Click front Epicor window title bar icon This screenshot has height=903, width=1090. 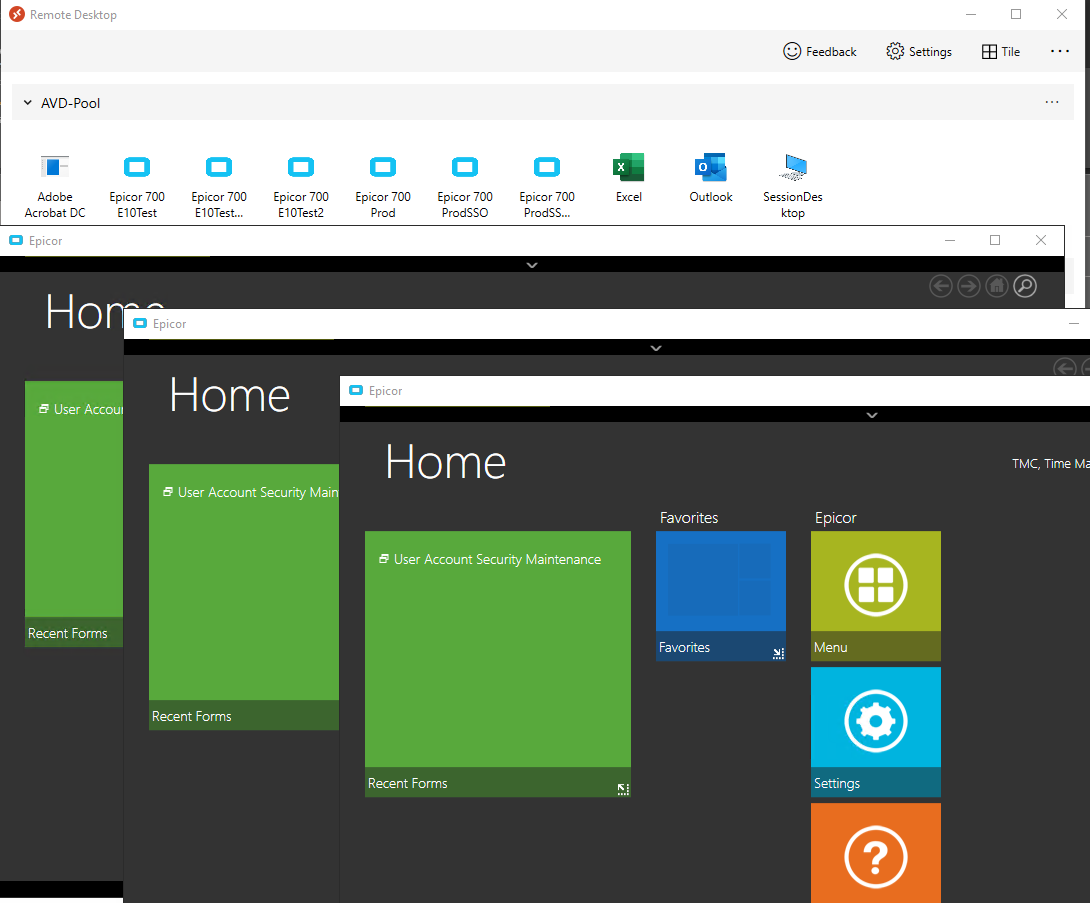(356, 391)
